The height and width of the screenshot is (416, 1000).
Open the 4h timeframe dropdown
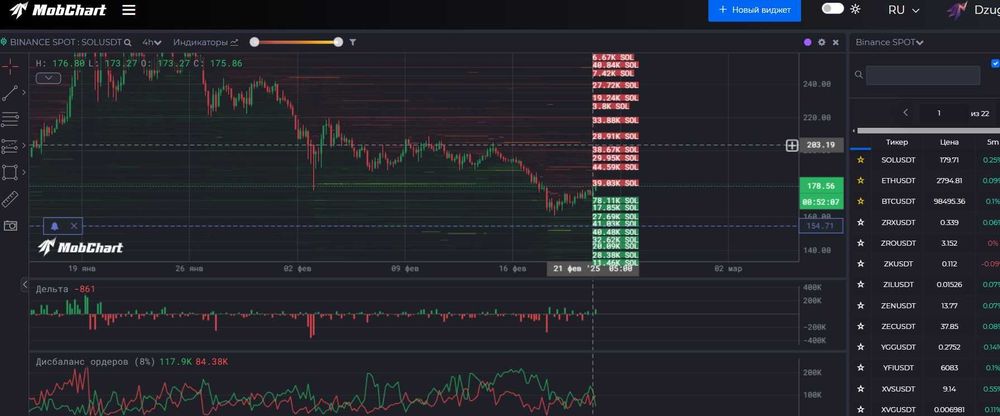coord(152,42)
